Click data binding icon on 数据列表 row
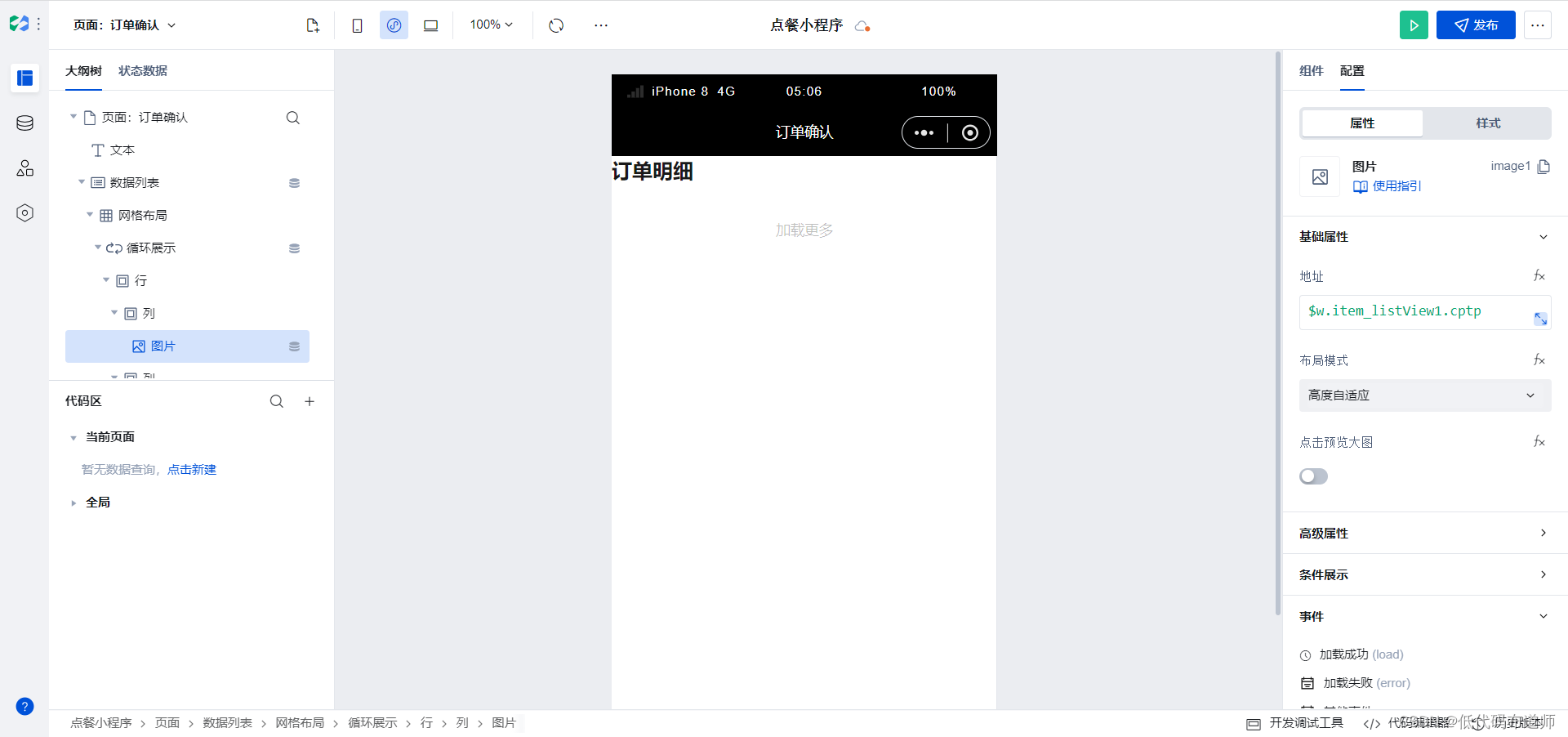The image size is (1568, 737). click(294, 183)
